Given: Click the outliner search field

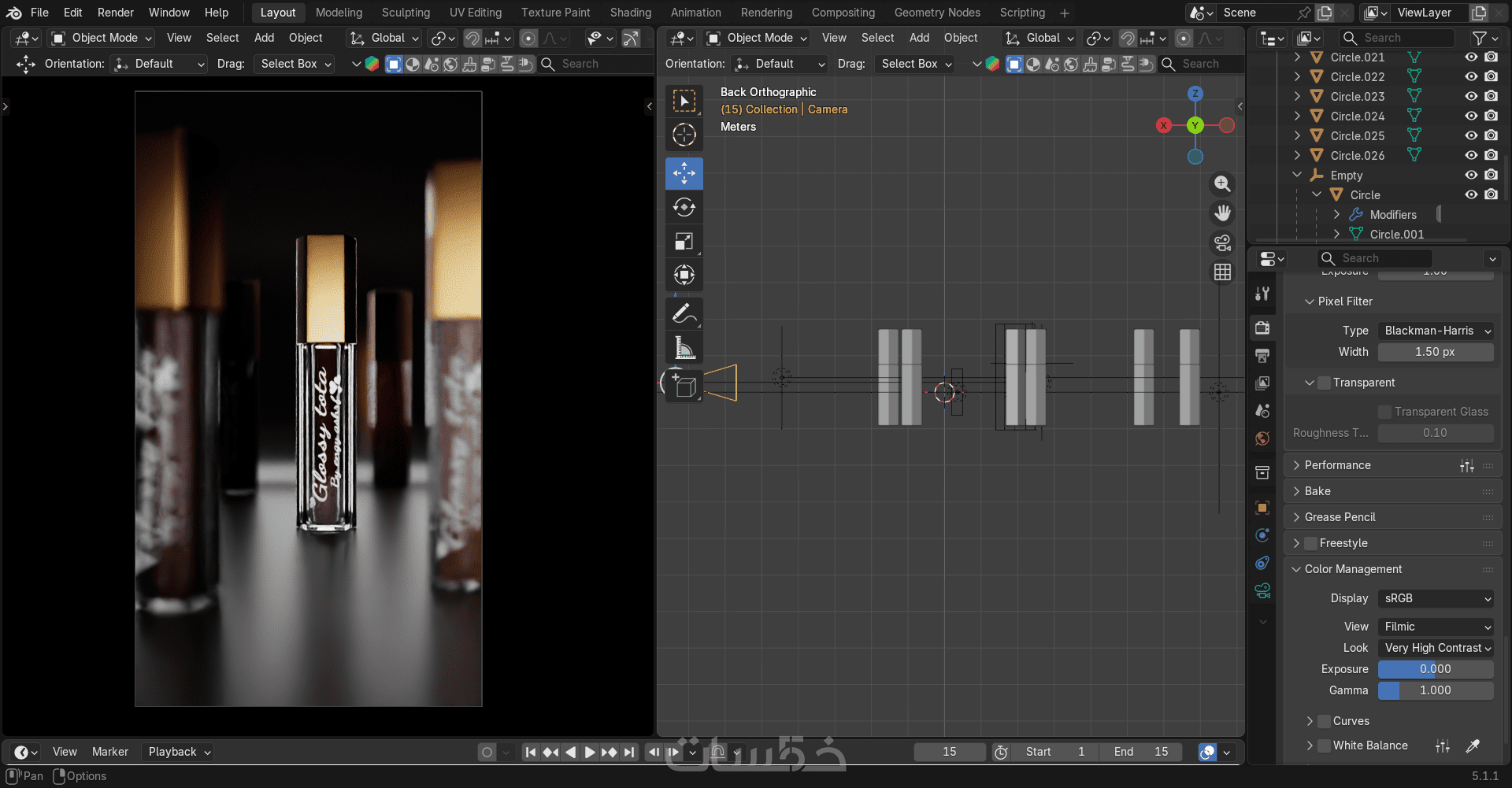Looking at the screenshot, I should coord(1396,38).
